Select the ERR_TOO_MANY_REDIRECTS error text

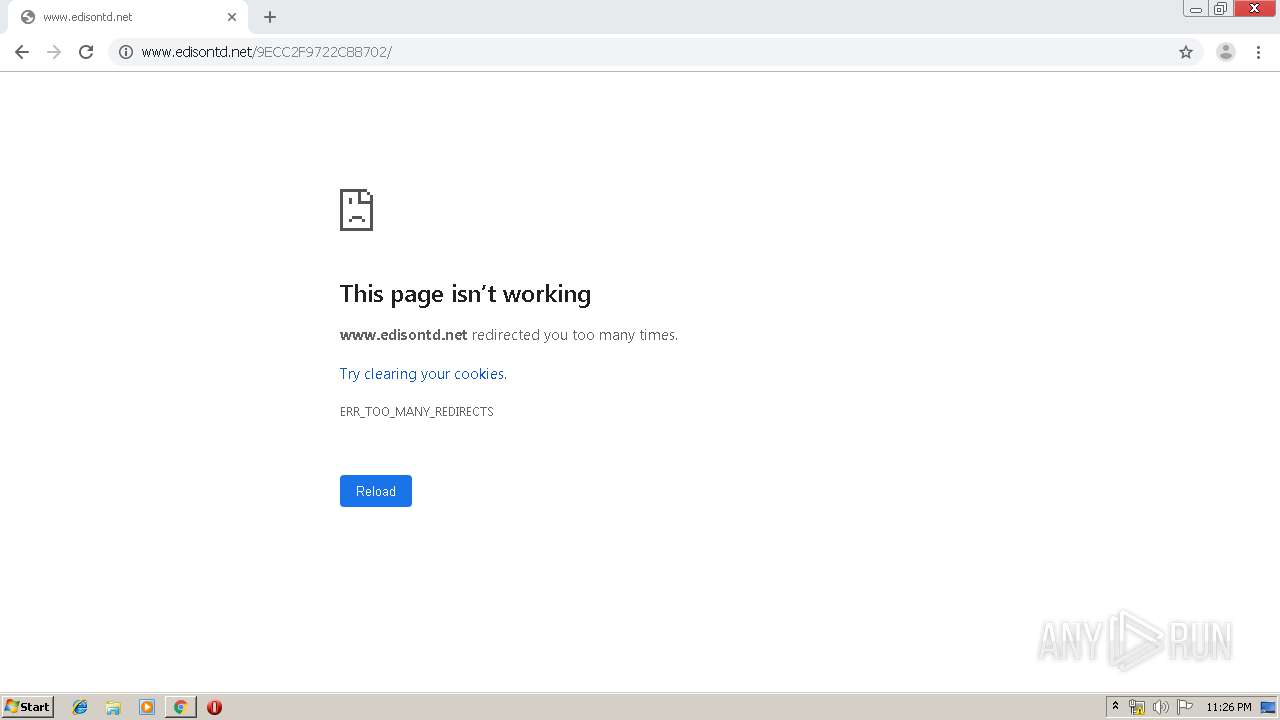tap(417, 412)
